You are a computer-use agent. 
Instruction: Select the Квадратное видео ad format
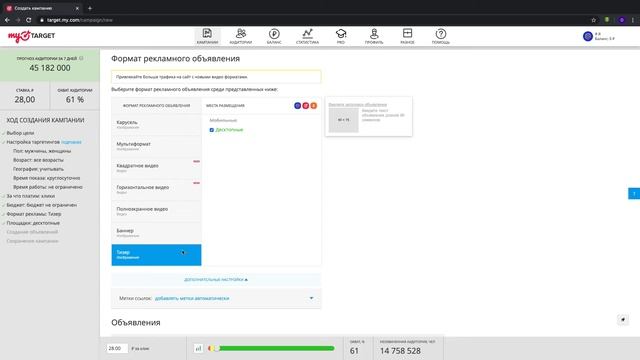point(156,168)
